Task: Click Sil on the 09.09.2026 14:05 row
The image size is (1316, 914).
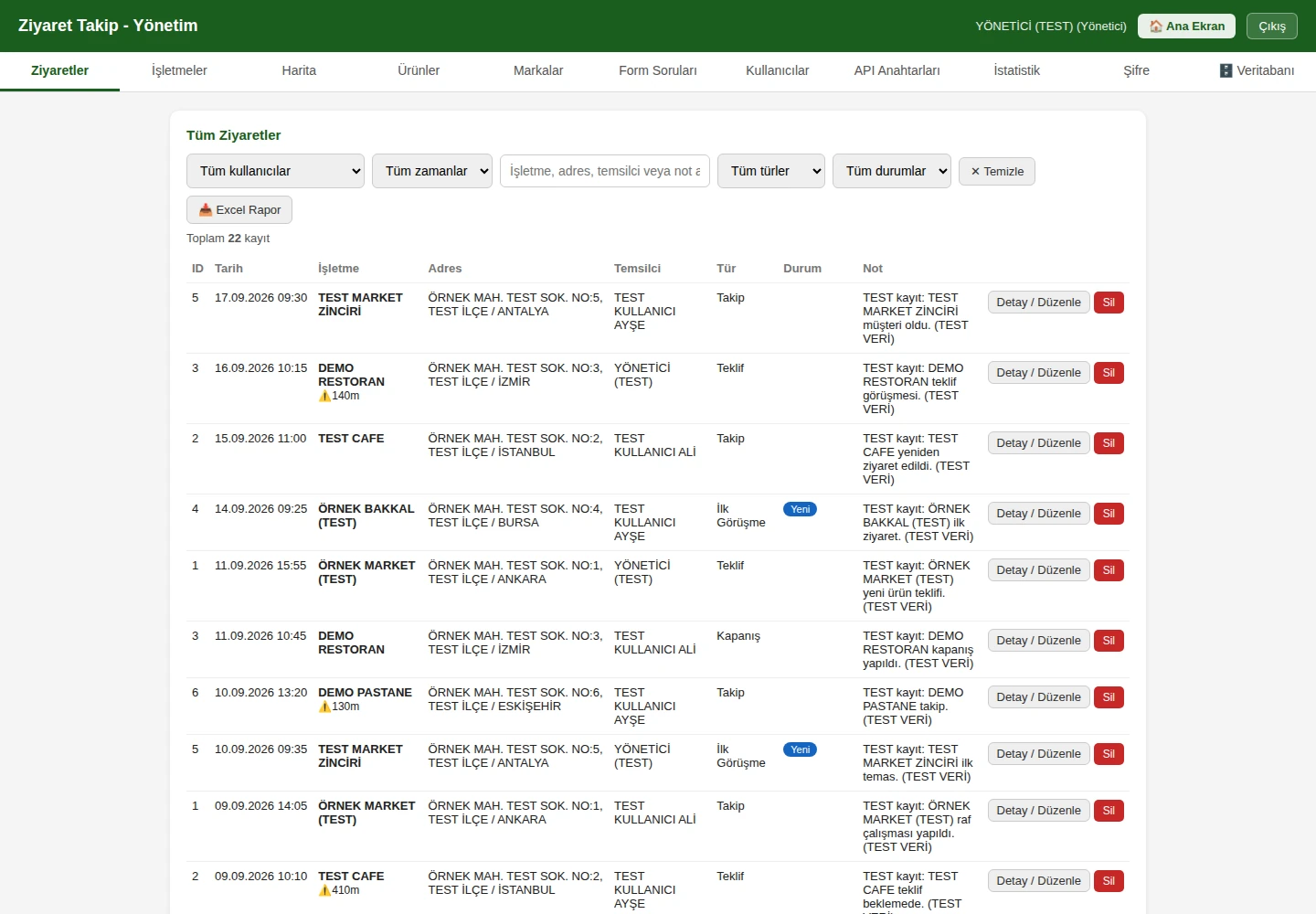Action: pos(1109,811)
